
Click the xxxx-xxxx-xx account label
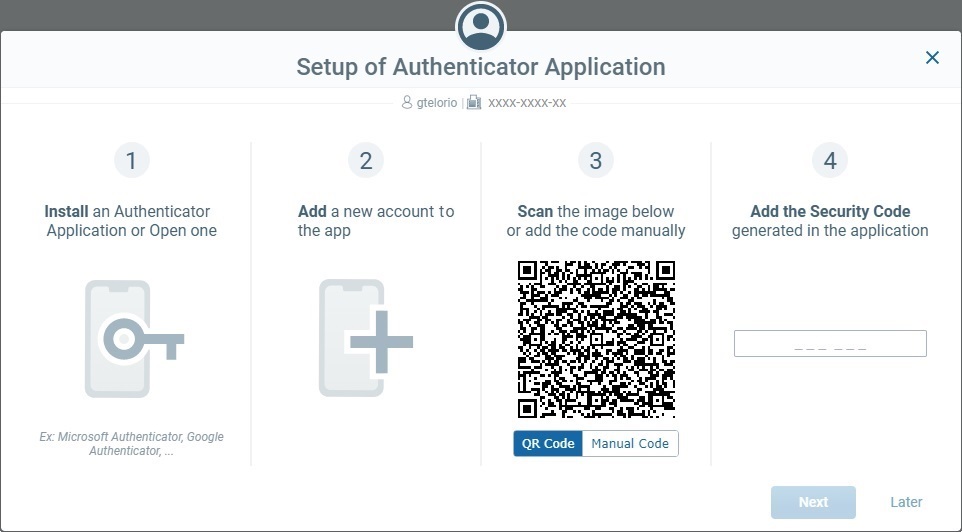(527, 103)
